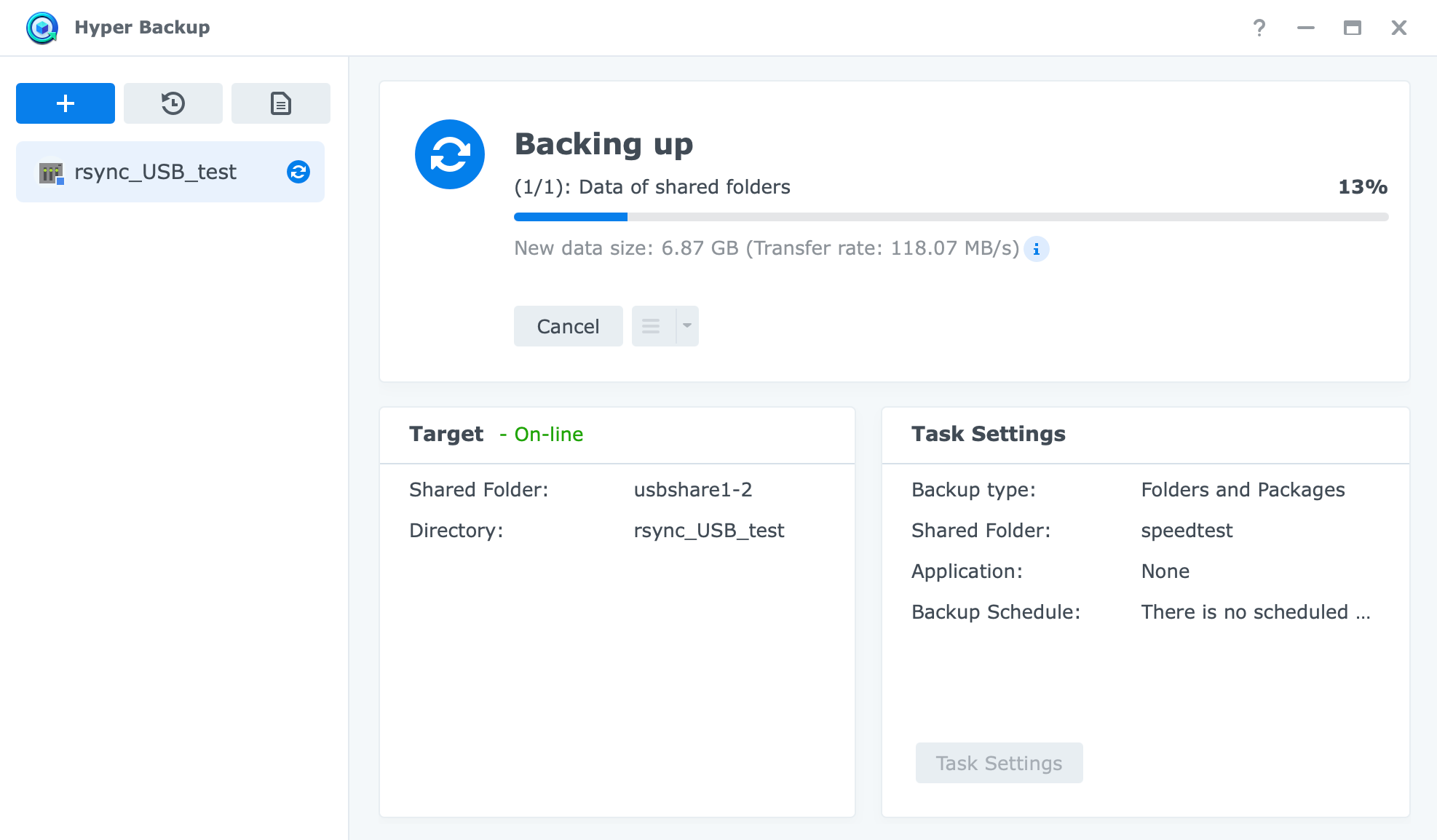This screenshot has height=840, width=1437.
Task: Expand the dropdown arrow next to Cancel
Action: (687, 326)
